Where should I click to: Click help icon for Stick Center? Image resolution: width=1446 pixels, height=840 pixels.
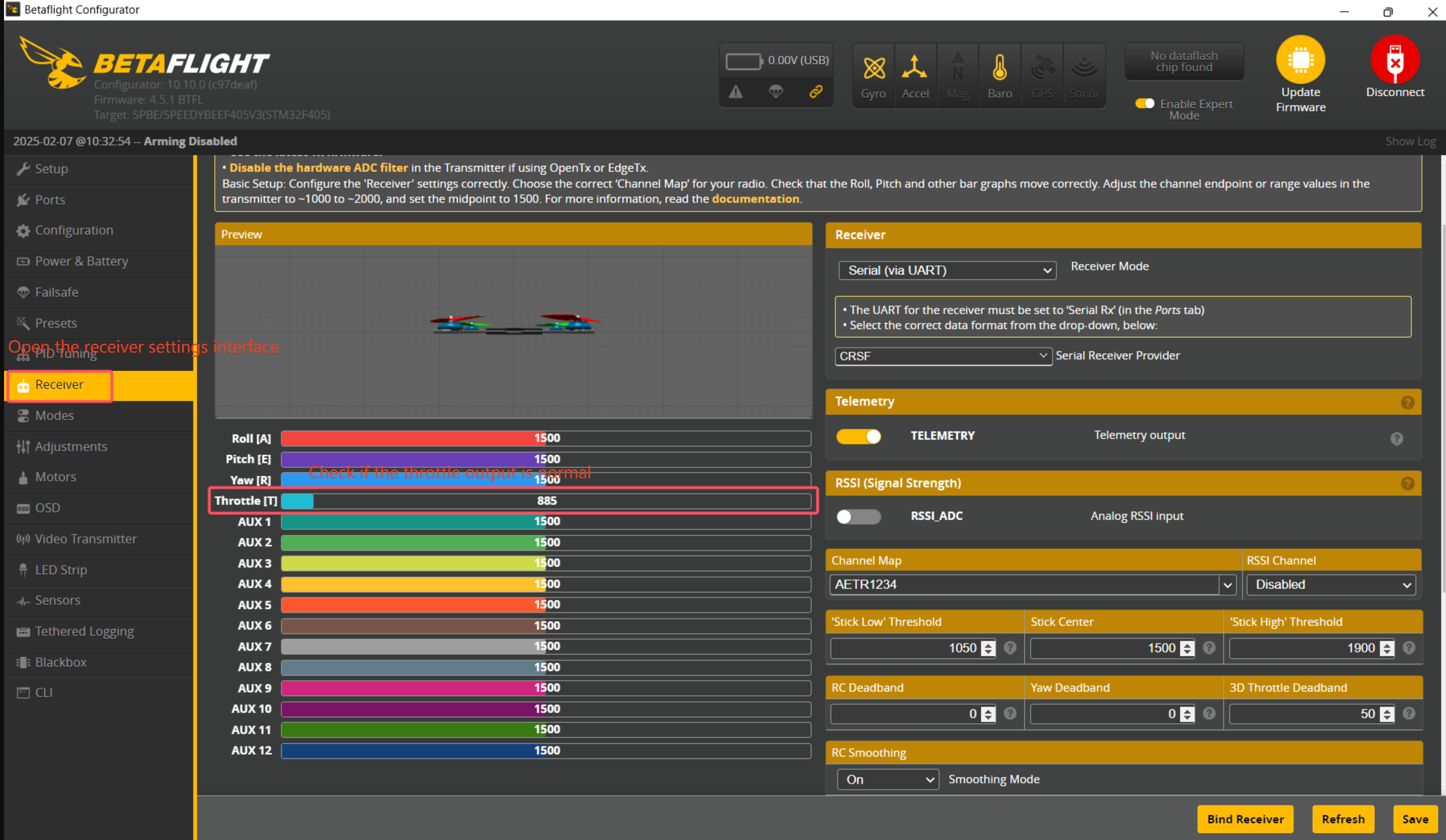pyautogui.click(x=1208, y=648)
